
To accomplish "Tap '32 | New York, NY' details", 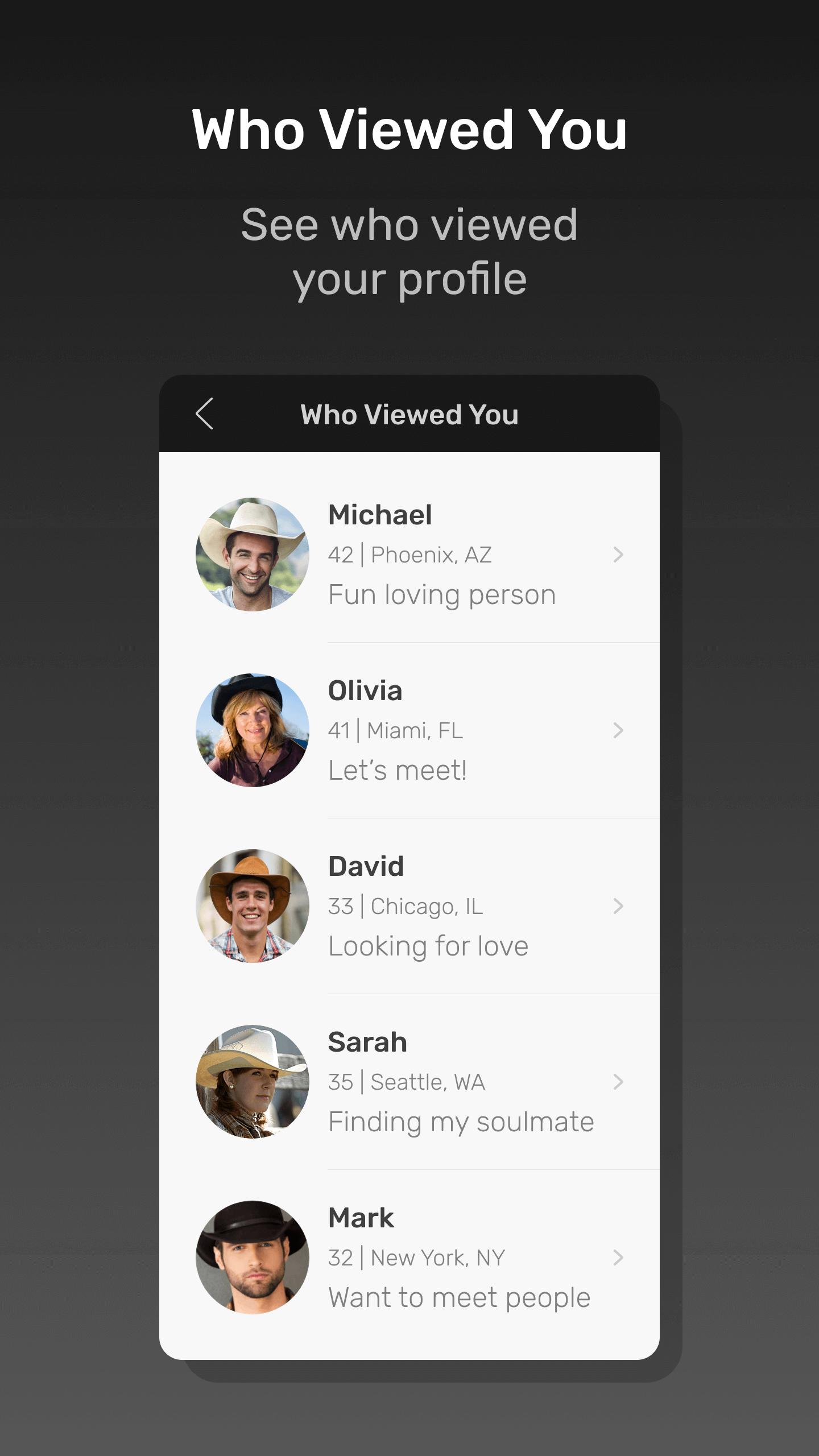I will point(416,1258).
